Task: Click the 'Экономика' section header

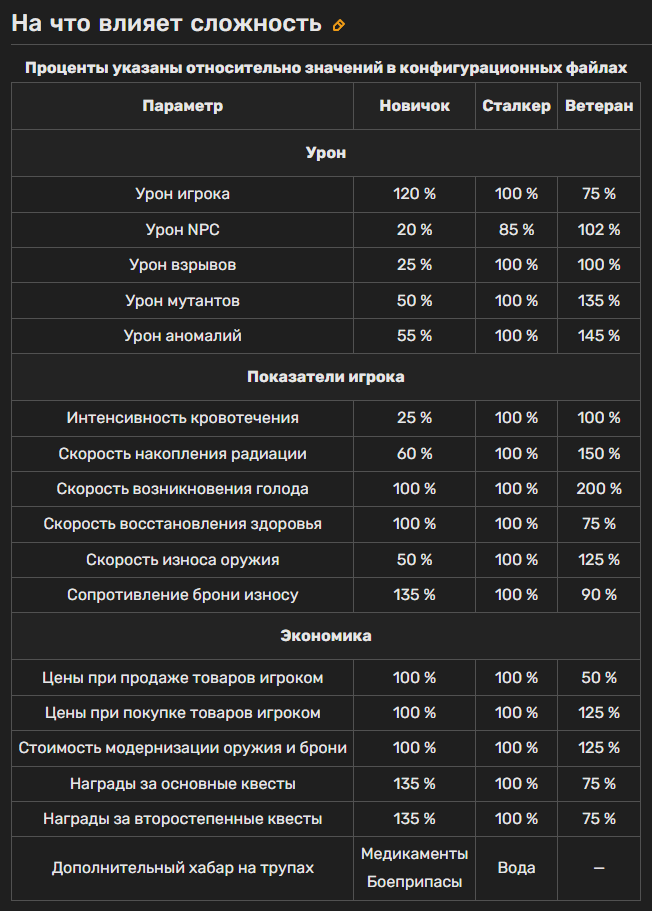Action: [x=326, y=636]
